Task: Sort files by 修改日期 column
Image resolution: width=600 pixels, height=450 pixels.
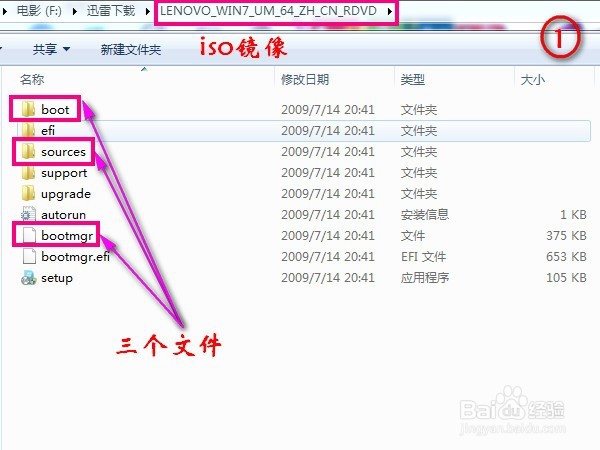Action: coord(305,80)
